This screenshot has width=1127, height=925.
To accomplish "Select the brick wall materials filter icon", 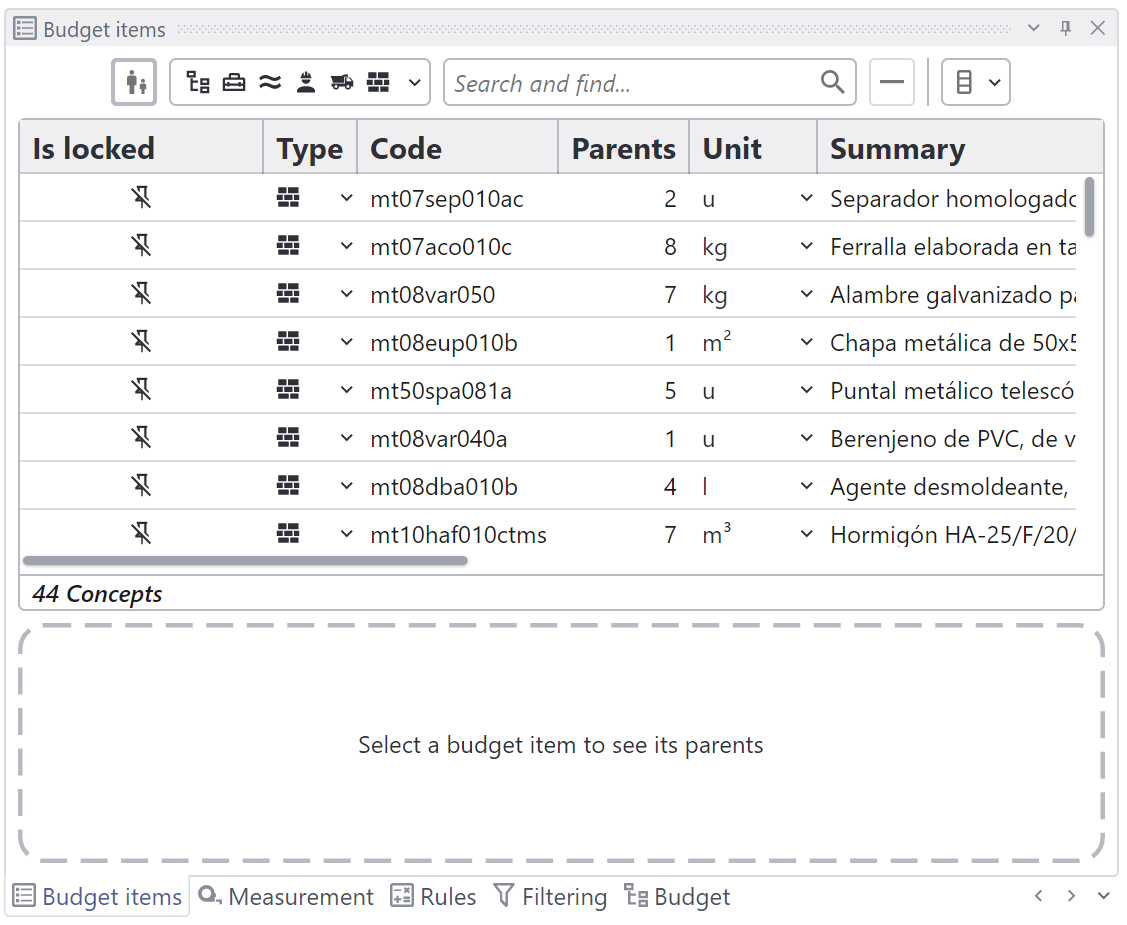I will click(x=378, y=83).
